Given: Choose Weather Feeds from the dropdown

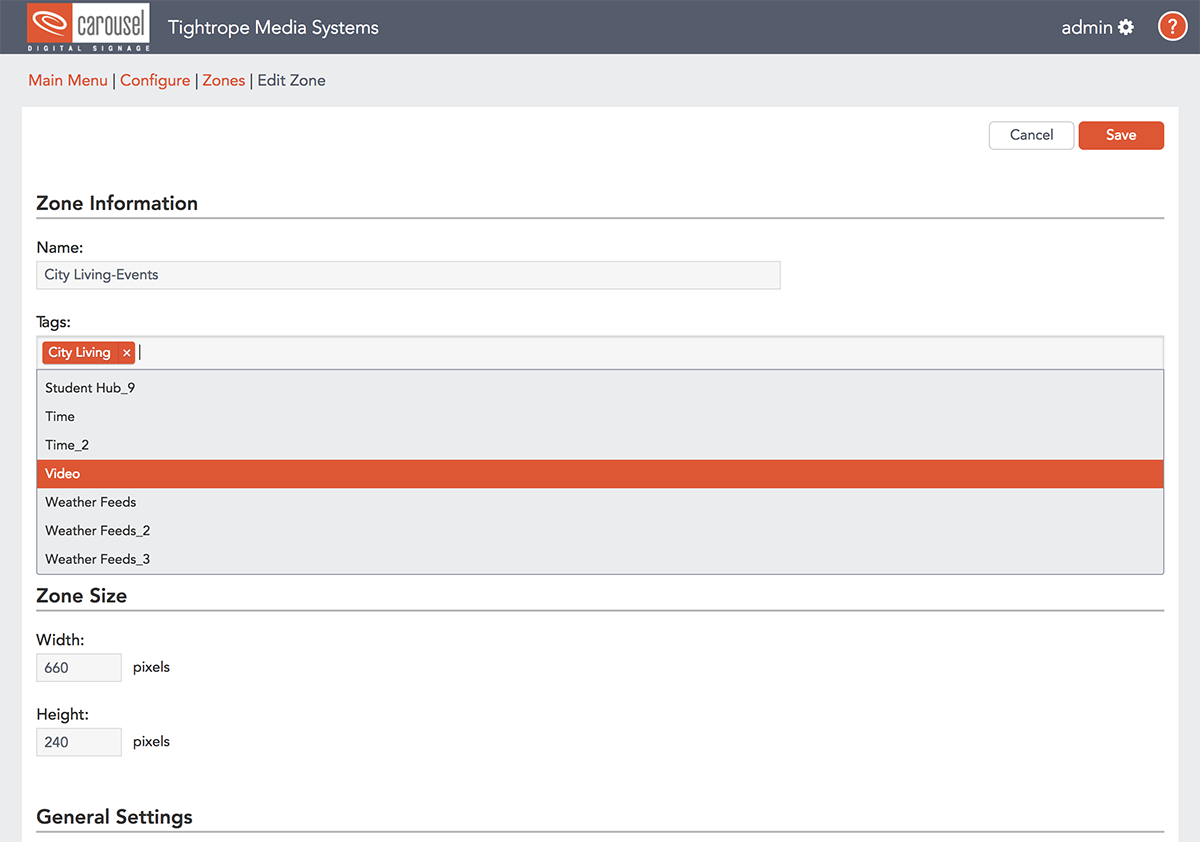Looking at the screenshot, I should tap(90, 502).
